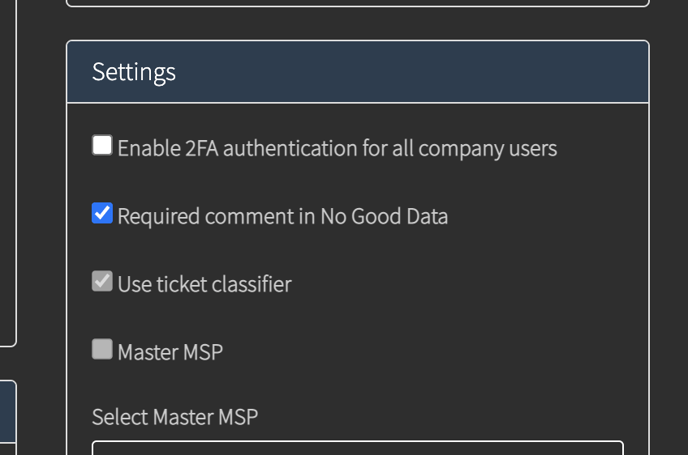Click the empty white box beside Enable 2FA
This screenshot has width=688, height=455.
102,145
